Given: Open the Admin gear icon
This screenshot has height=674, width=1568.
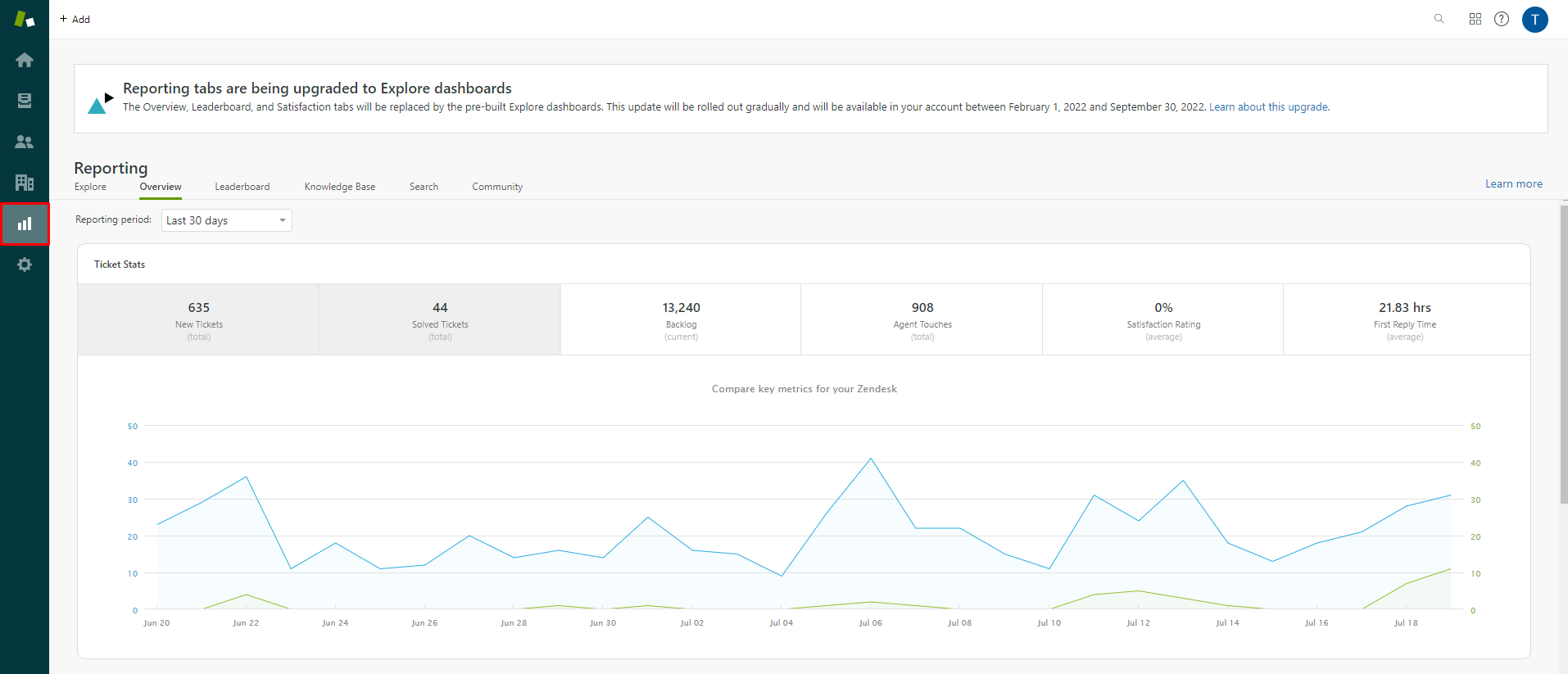Looking at the screenshot, I should click(25, 265).
